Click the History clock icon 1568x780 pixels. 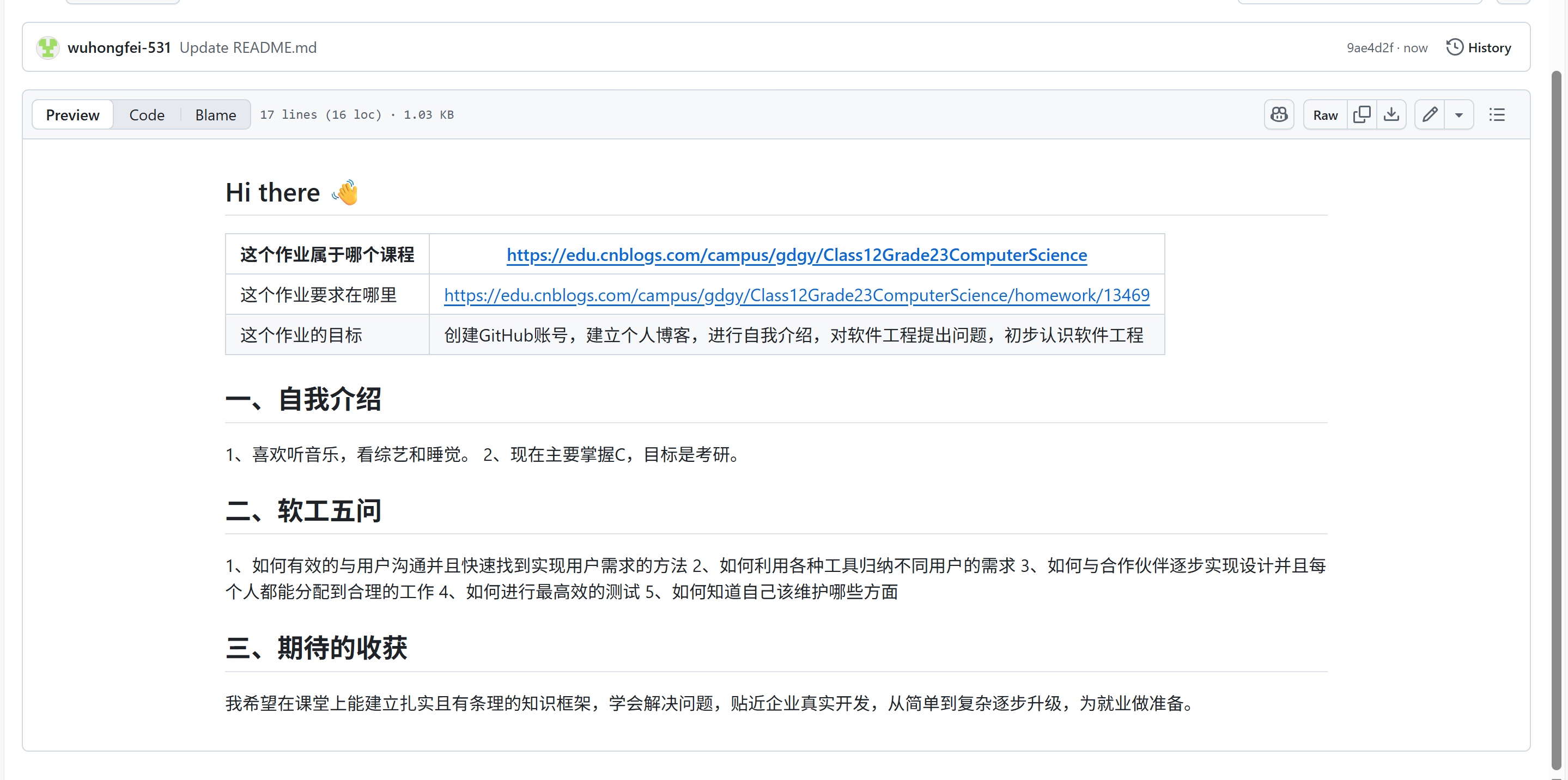1454,47
